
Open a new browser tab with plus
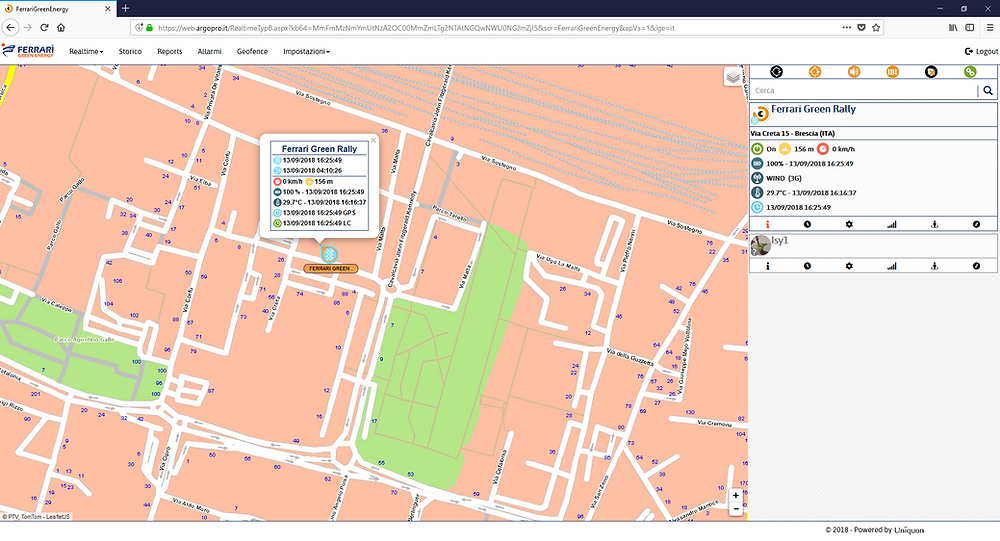126,8
